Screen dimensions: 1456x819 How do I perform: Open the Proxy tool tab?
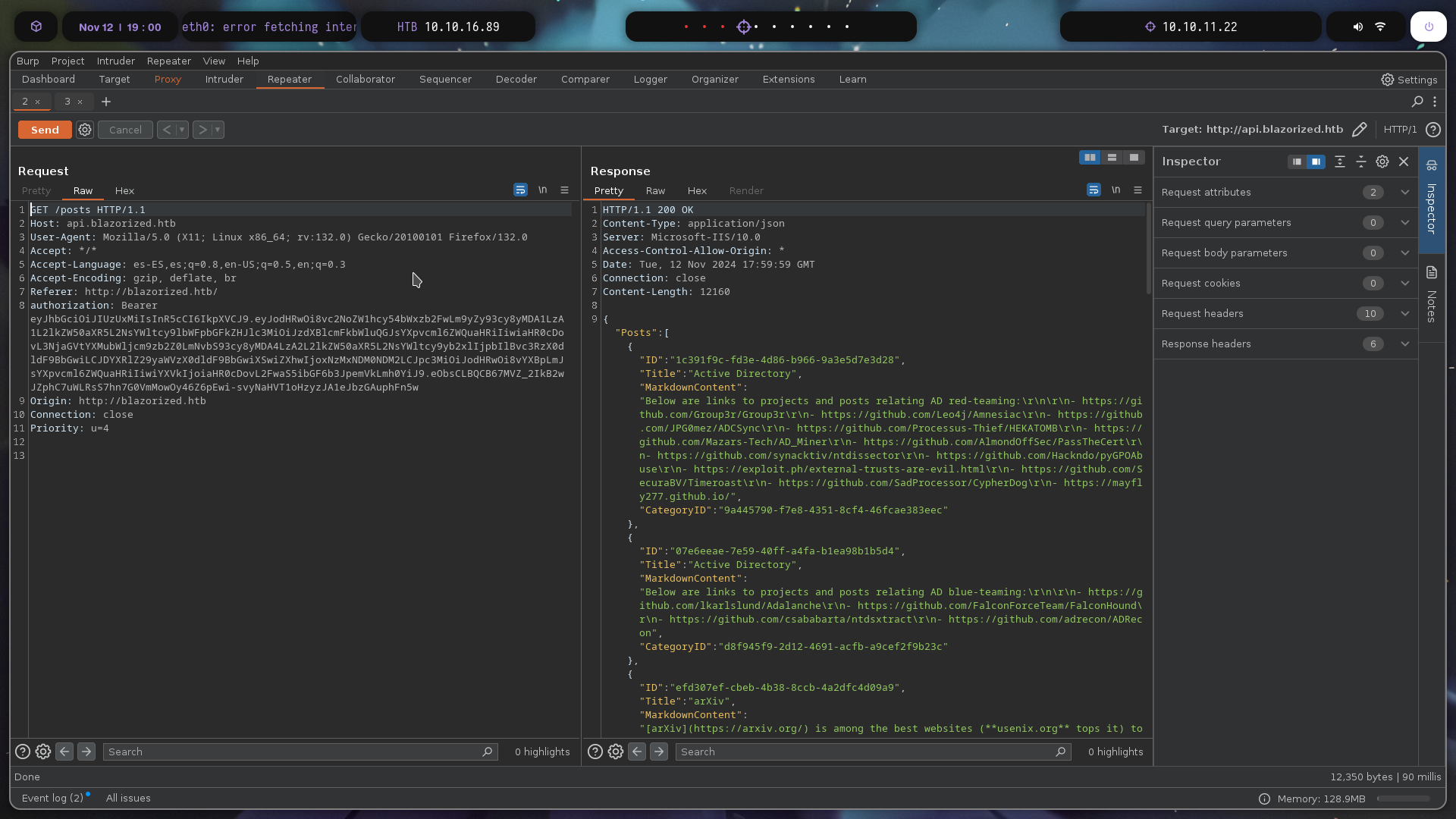coord(168,80)
